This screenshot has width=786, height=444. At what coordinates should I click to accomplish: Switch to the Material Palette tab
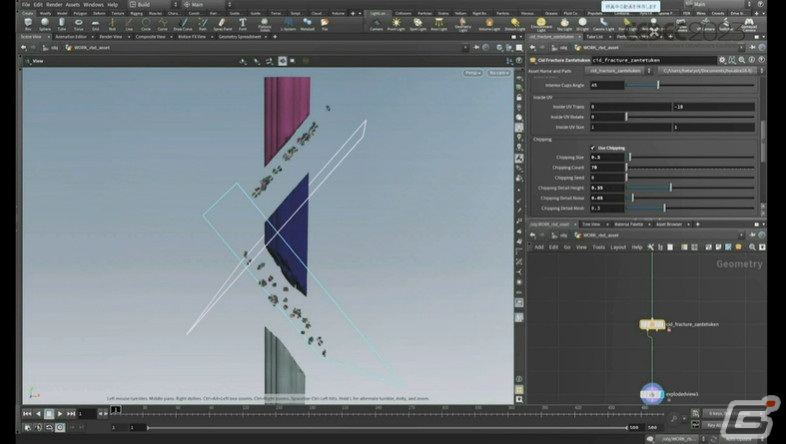point(629,224)
